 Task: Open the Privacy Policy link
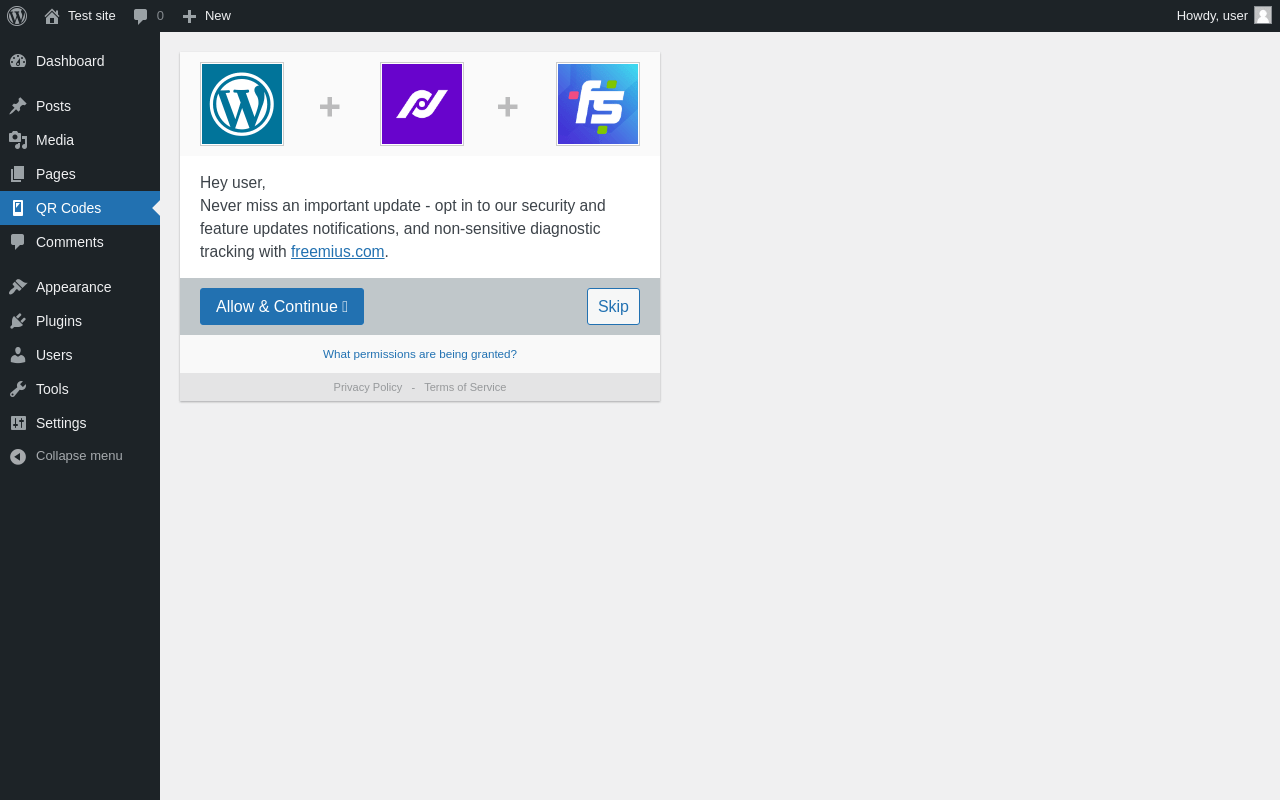(368, 387)
